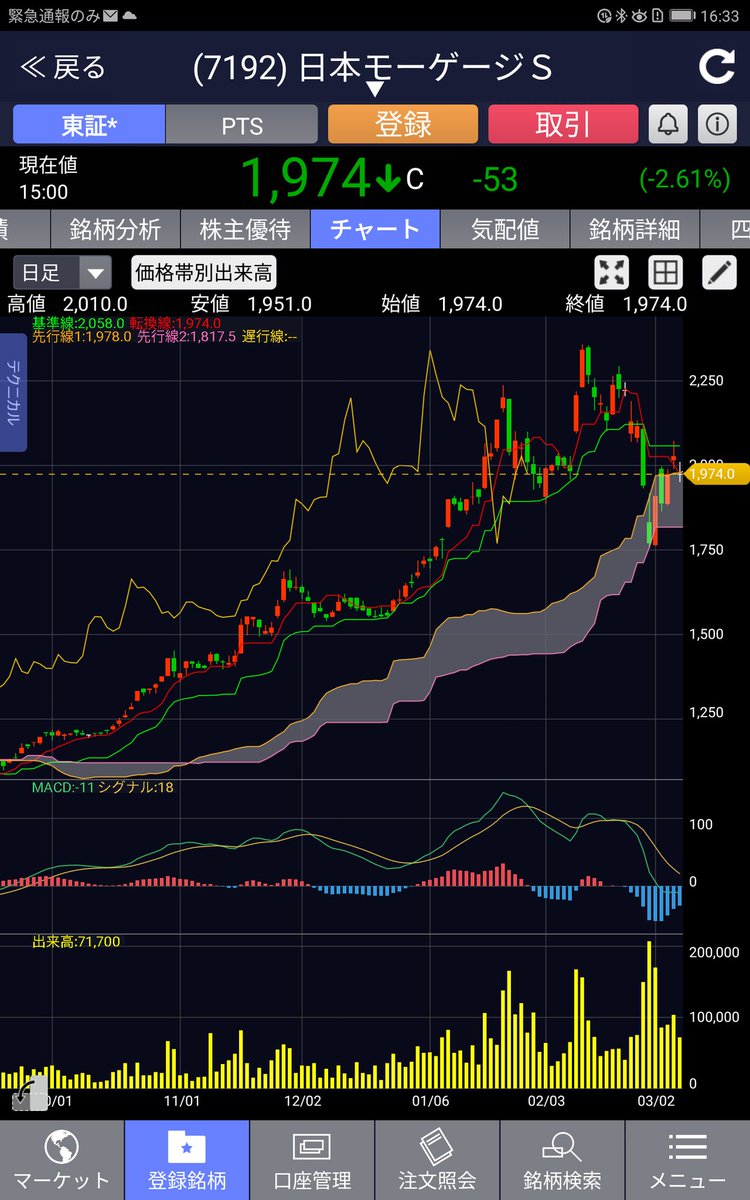The height and width of the screenshot is (1200, 750).
Task: Toggle 価格帯別出来高 display
Action: pyautogui.click(x=204, y=272)
